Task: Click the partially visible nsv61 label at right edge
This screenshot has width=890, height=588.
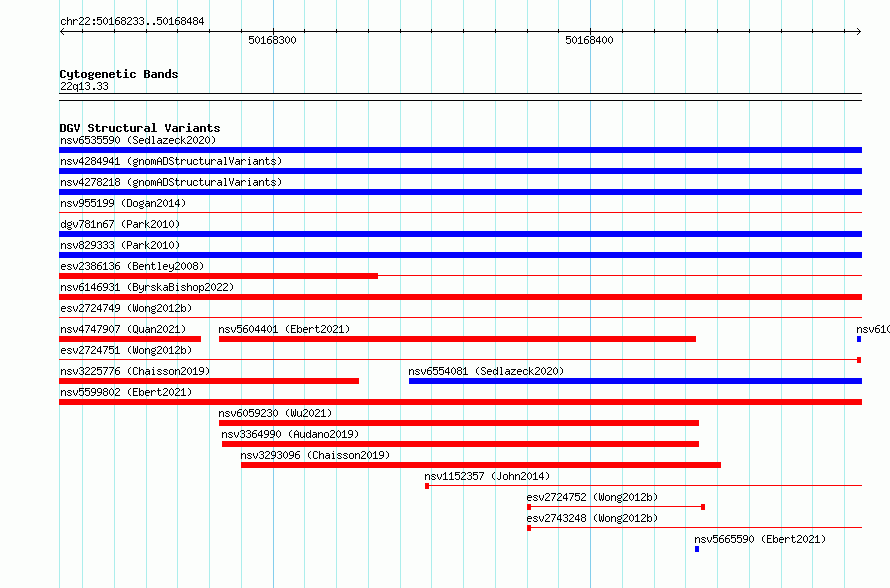Action: [x=873, y=329]
